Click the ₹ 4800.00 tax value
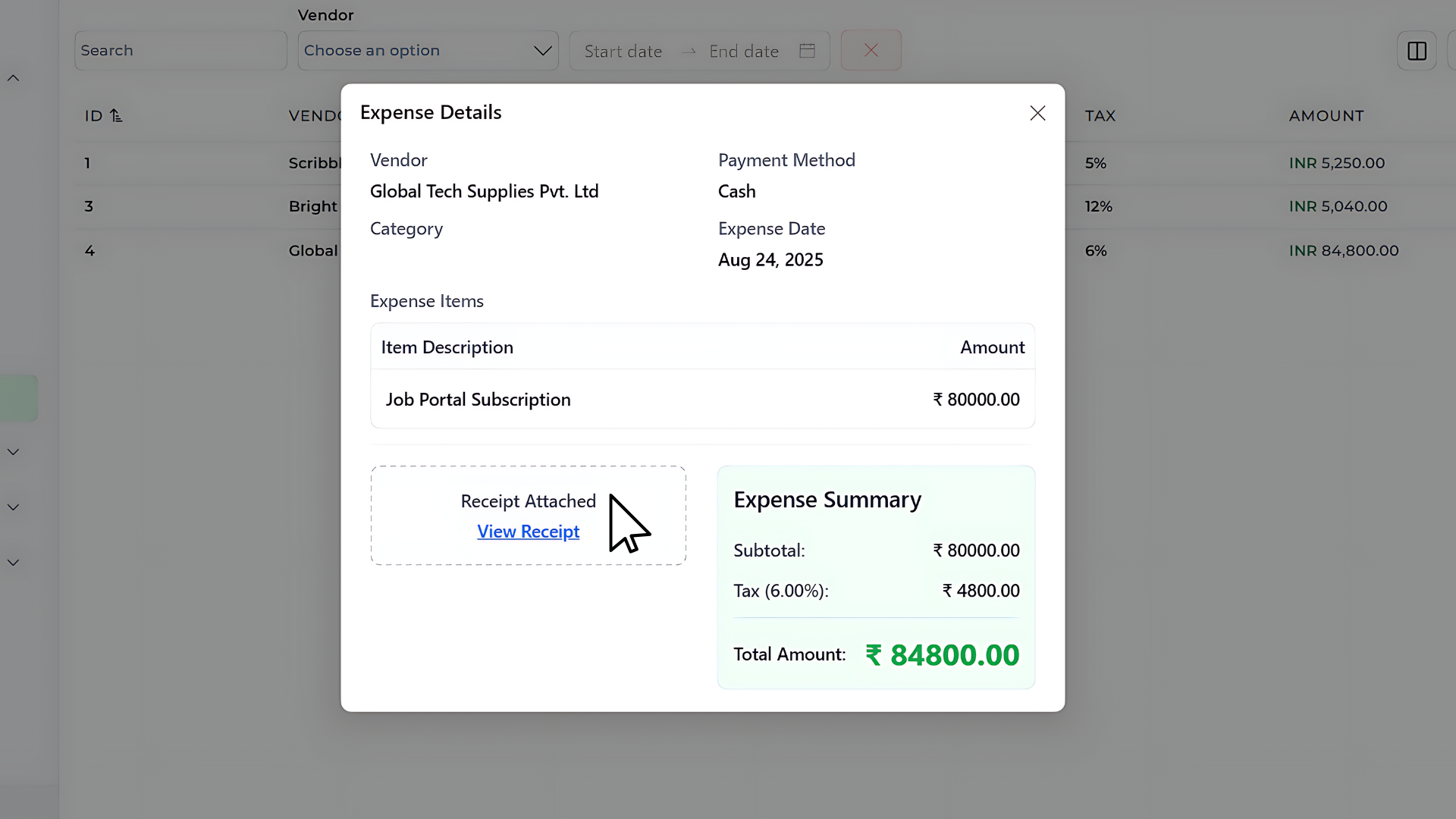Viewport: 1456px width, 819px height. click(981, 591)
